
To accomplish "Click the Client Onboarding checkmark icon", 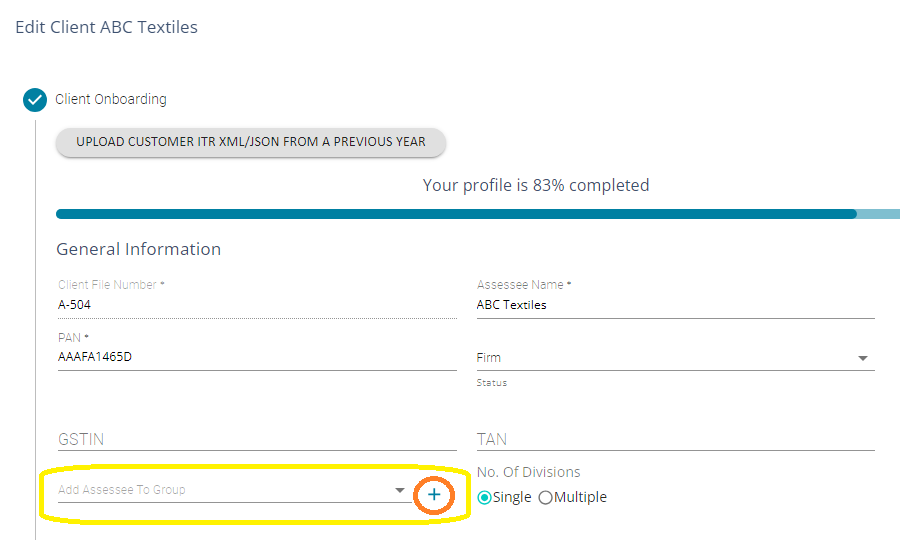I will pyautogui.click(x=35, y=100).
